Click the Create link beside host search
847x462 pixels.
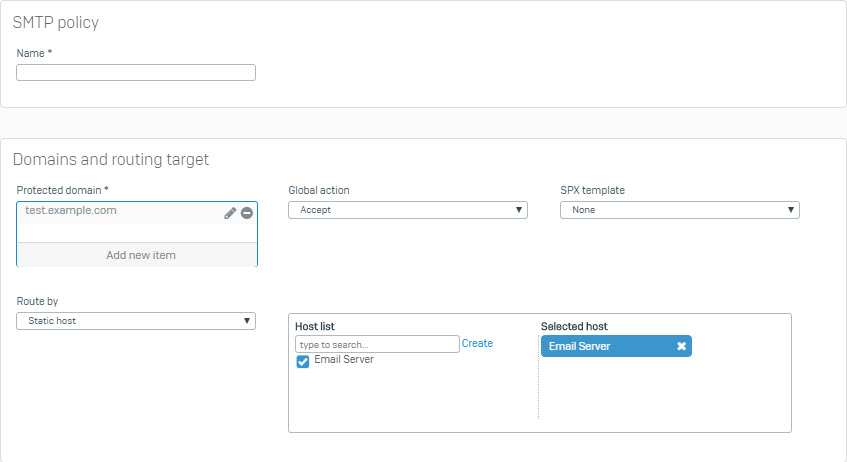477,343
